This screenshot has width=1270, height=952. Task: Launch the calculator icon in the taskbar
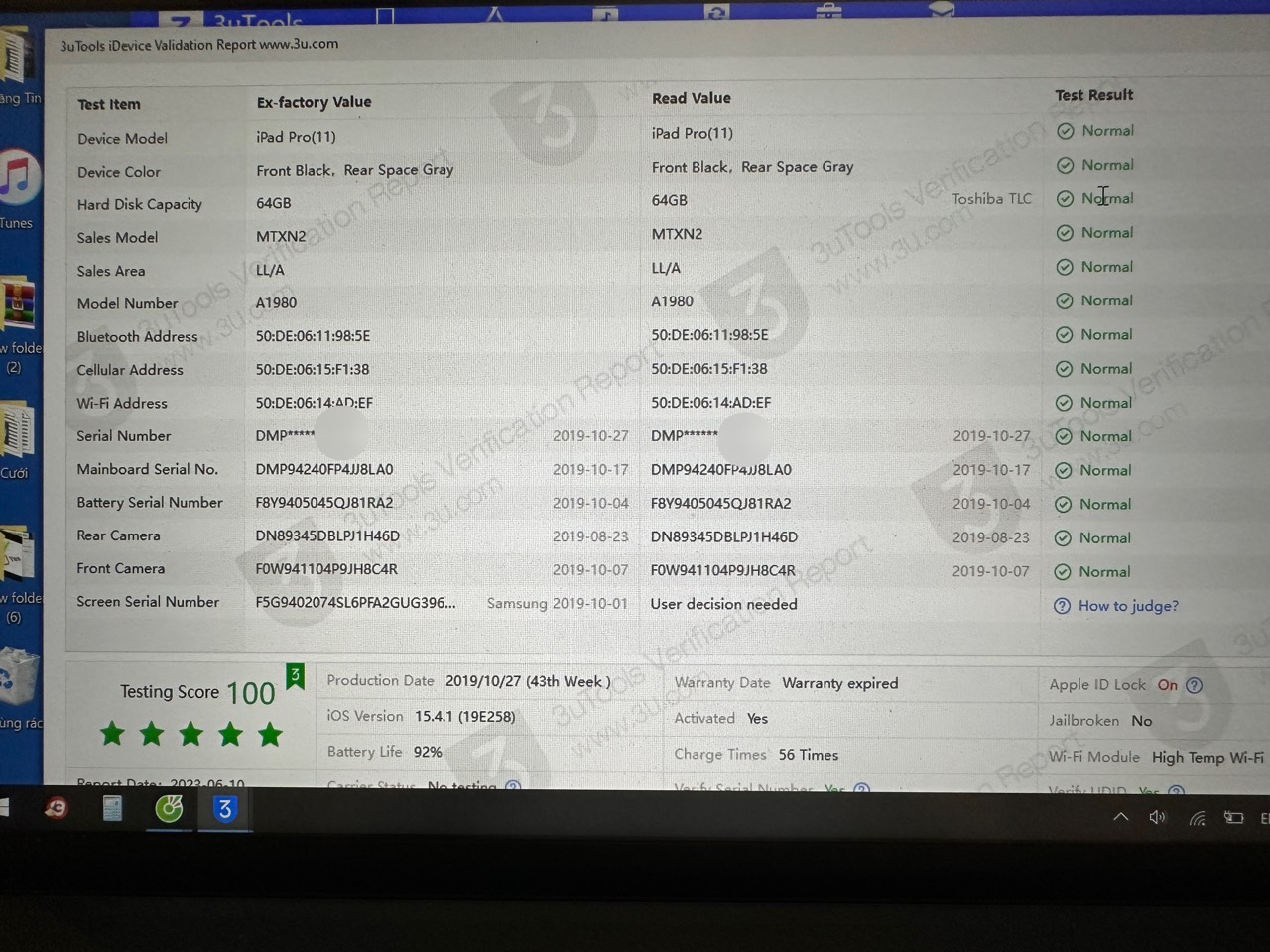pyautogui.click(x=112, y=810)
